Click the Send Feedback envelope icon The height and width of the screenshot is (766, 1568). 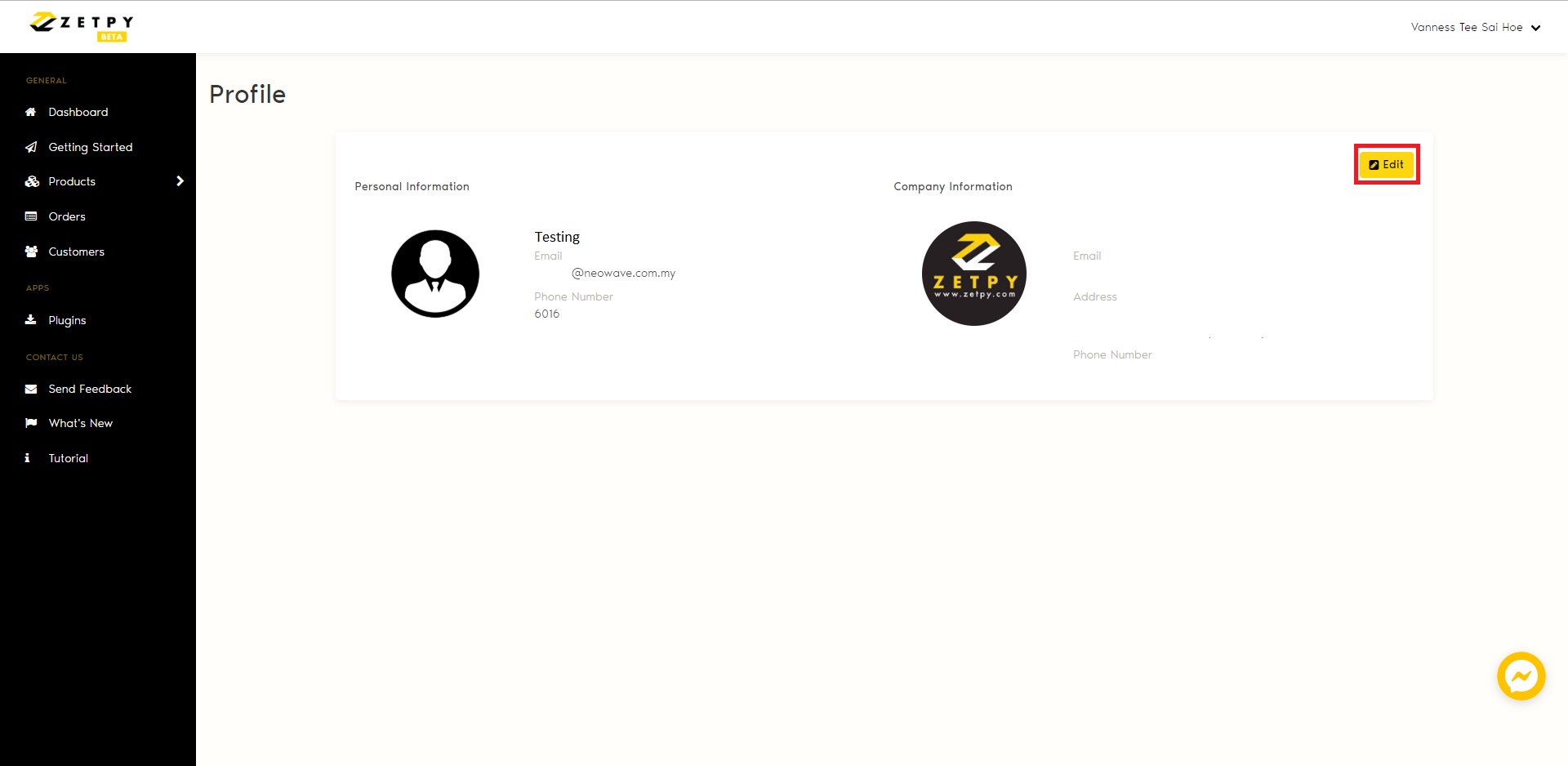[31, 389]
